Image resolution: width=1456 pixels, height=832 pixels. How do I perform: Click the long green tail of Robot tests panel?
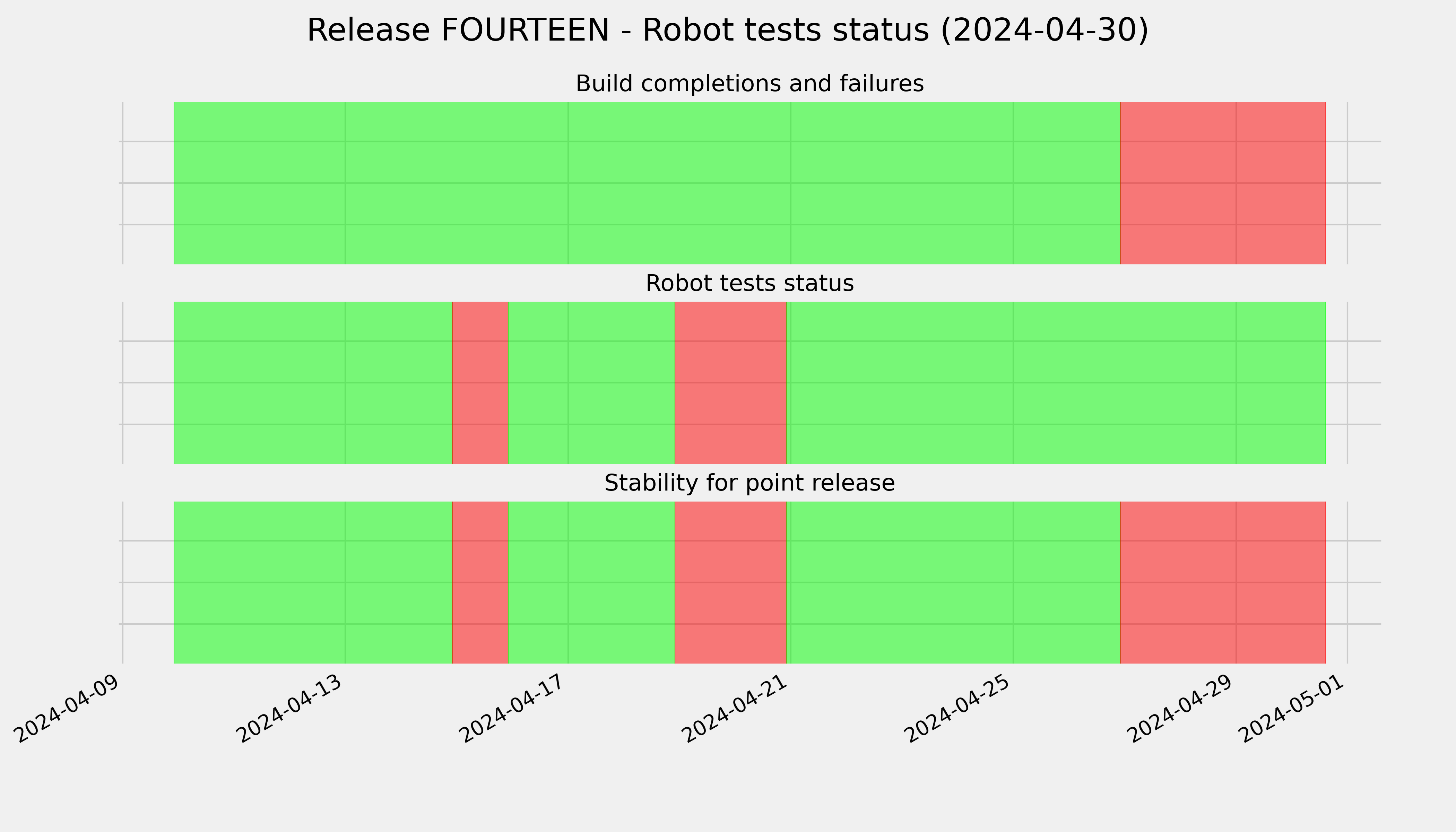[1056, 383]
